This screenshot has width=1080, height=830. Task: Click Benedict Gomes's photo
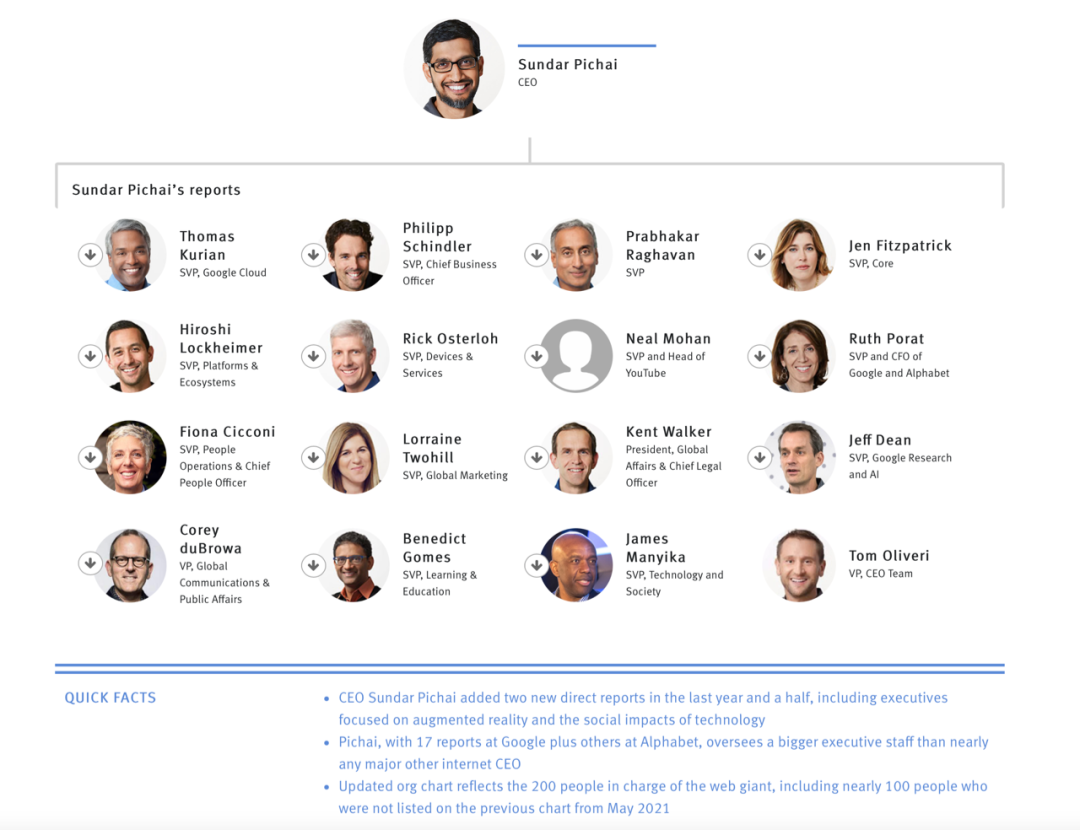(x=353, y=566)
